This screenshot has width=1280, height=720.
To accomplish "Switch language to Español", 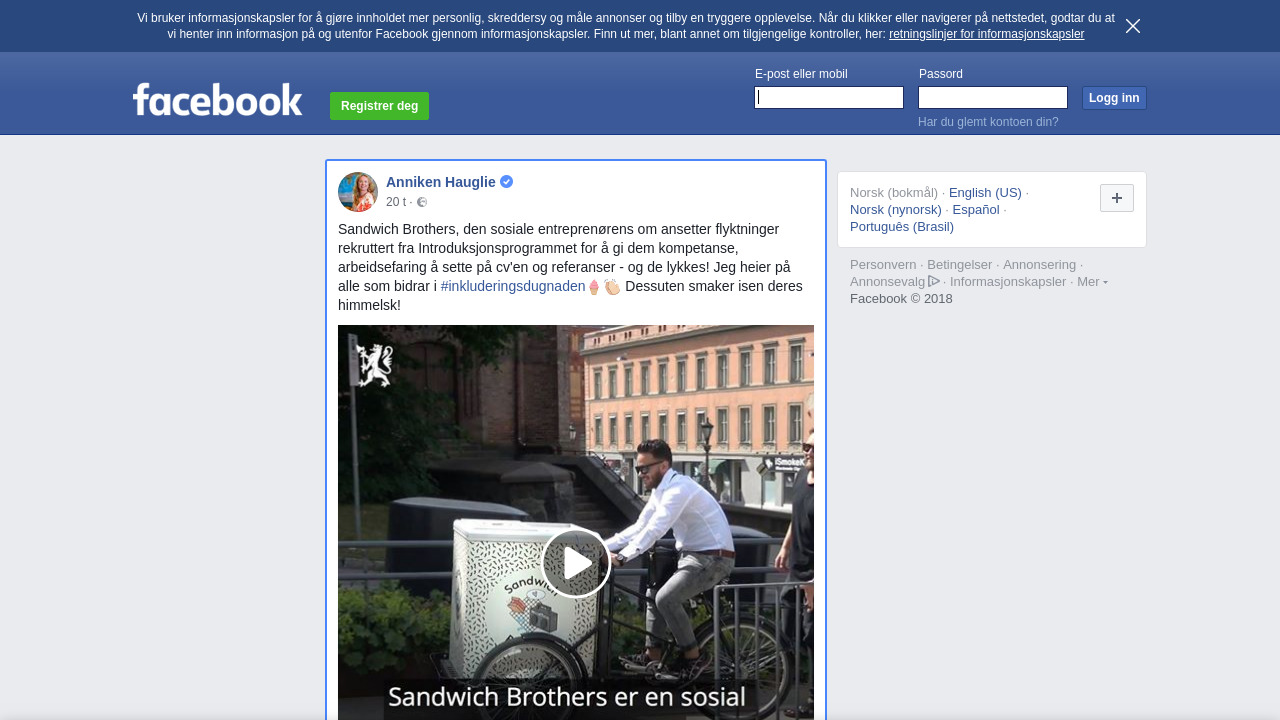I will click(976, 210).
